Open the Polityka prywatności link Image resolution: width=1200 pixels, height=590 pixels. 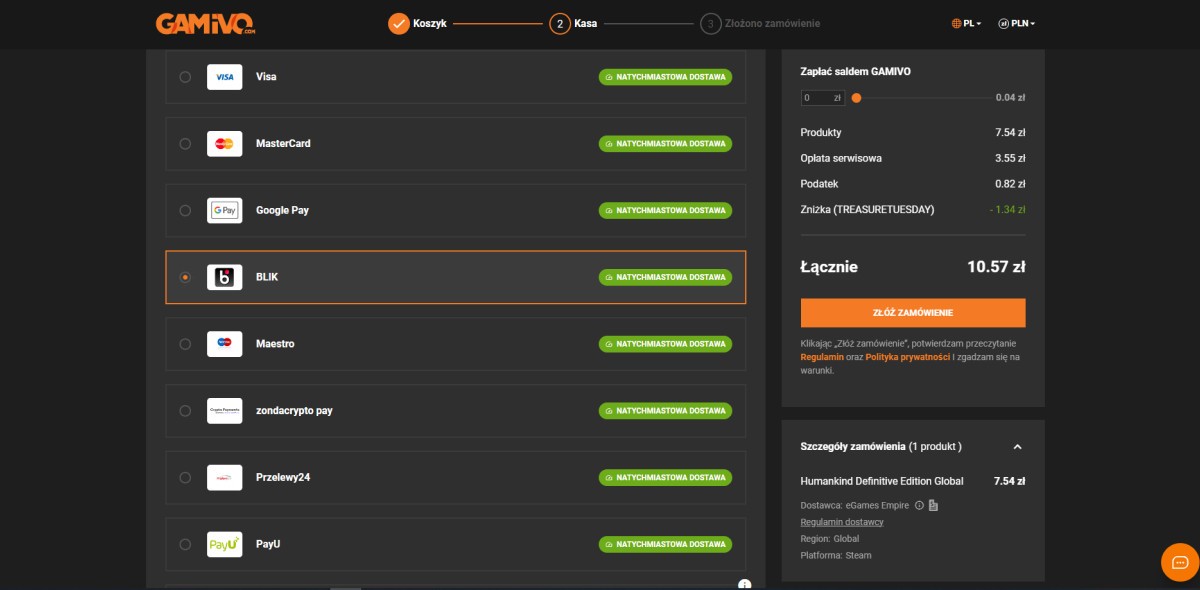pos(908,357)
